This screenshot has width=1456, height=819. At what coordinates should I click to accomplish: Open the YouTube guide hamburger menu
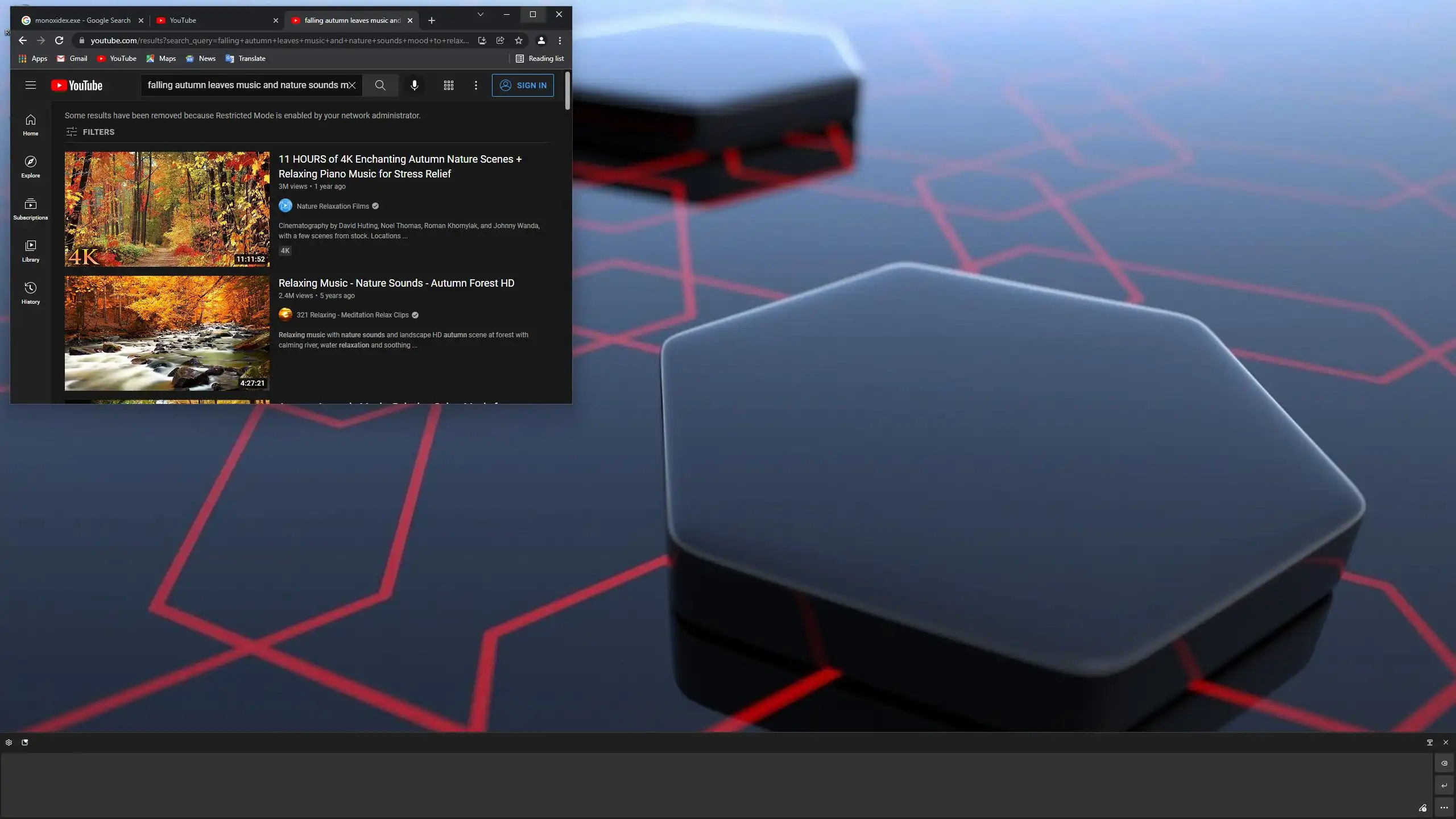point(31,85)
